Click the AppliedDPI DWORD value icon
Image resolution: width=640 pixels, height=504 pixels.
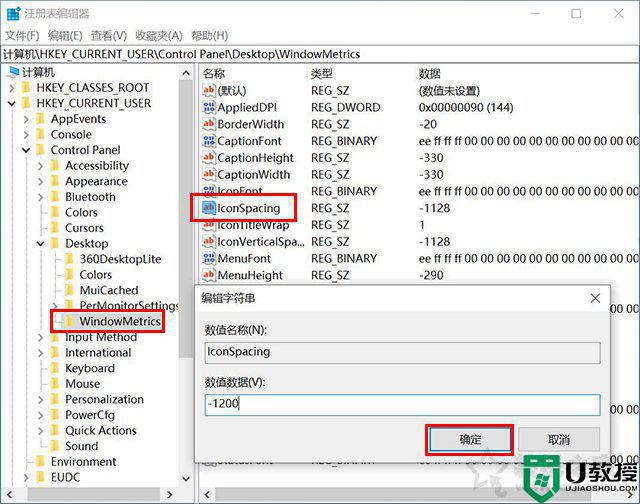(209, 107)
